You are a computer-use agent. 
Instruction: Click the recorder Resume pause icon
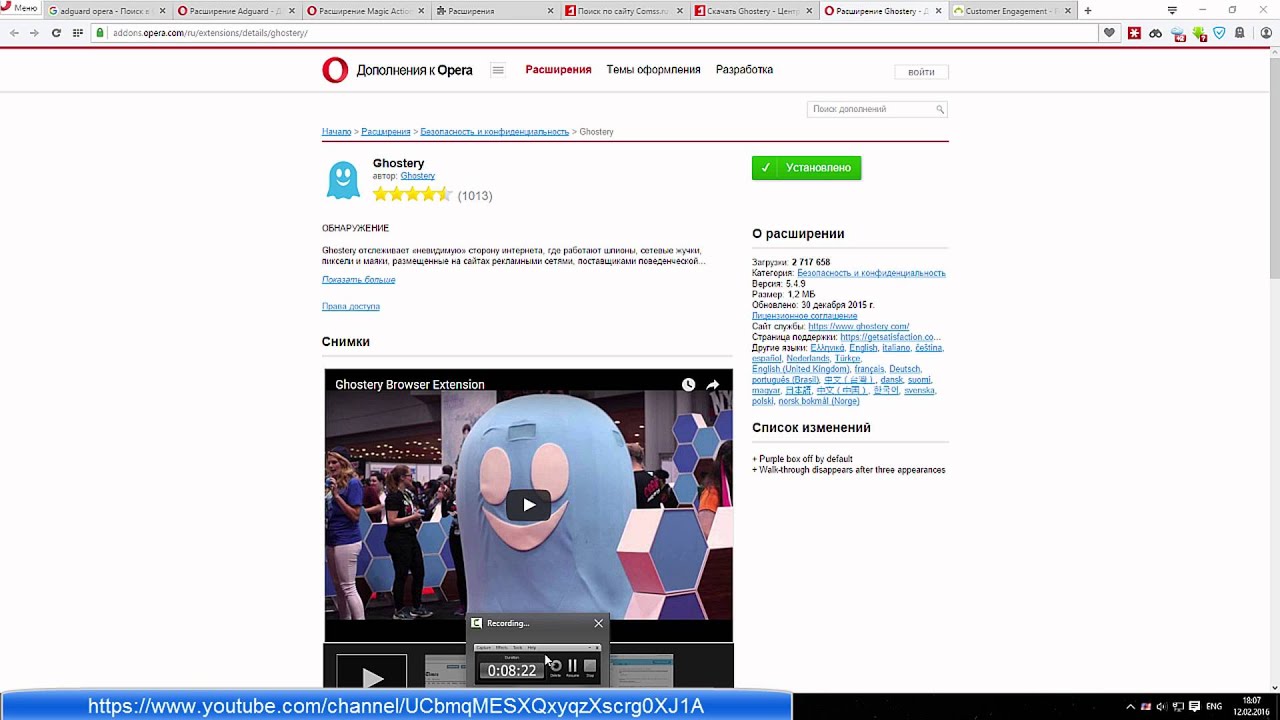(x=572, y=666)
